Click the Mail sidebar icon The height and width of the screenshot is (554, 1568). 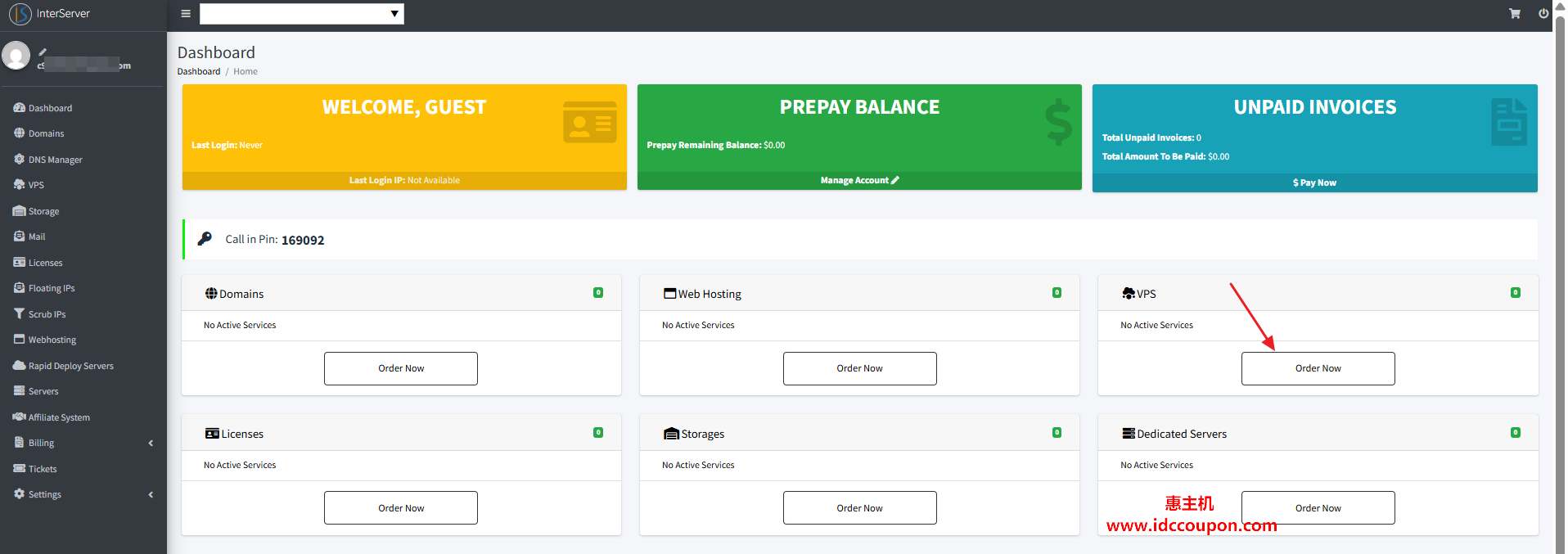pos(19,236)
